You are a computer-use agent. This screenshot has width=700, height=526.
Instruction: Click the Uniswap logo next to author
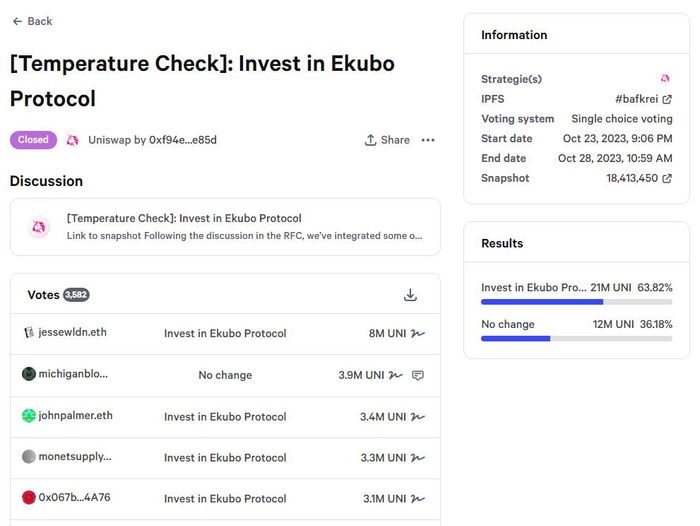click(x=72, y=140)
